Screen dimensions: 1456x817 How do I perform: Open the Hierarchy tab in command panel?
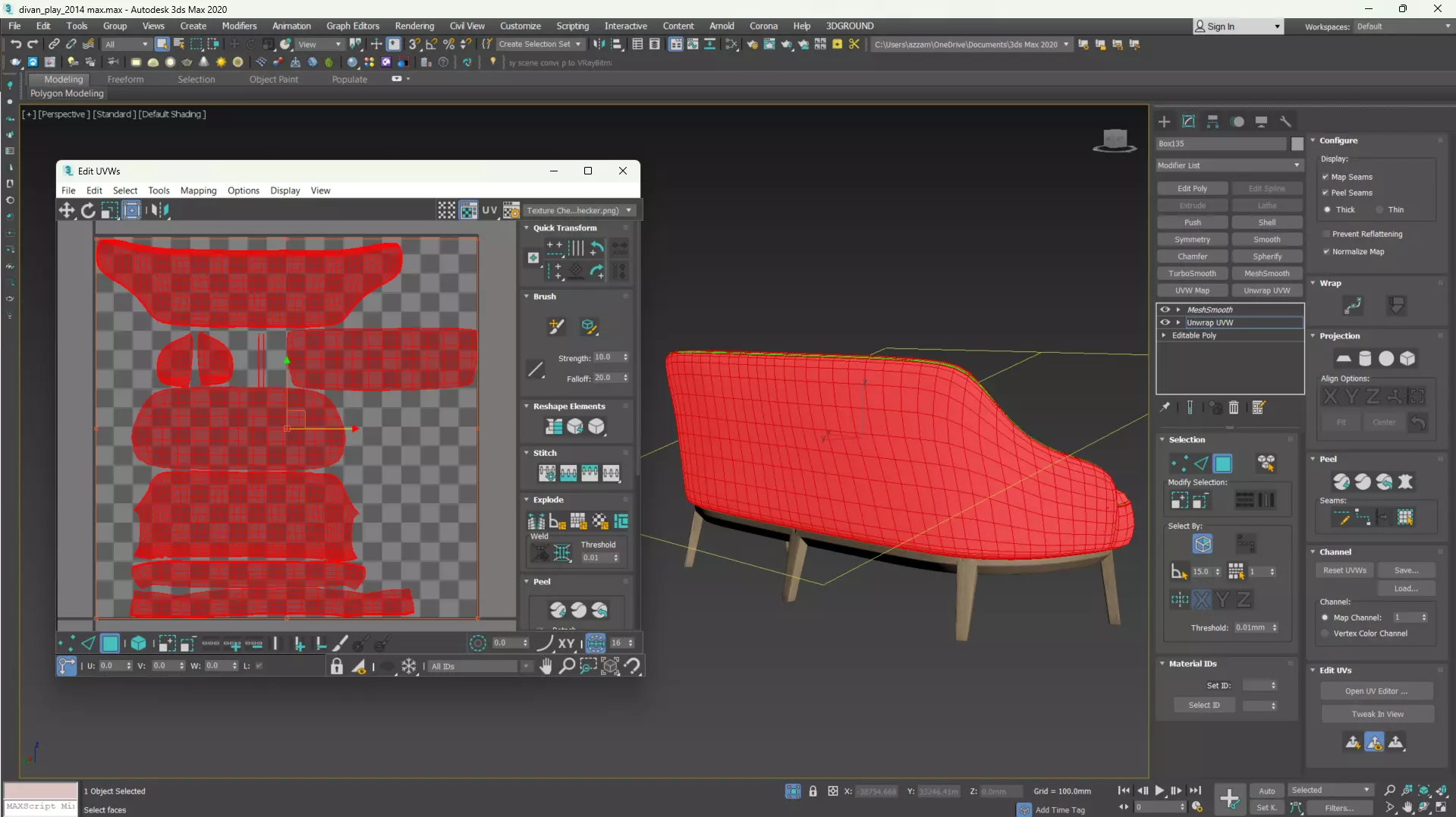point(1212,121)
